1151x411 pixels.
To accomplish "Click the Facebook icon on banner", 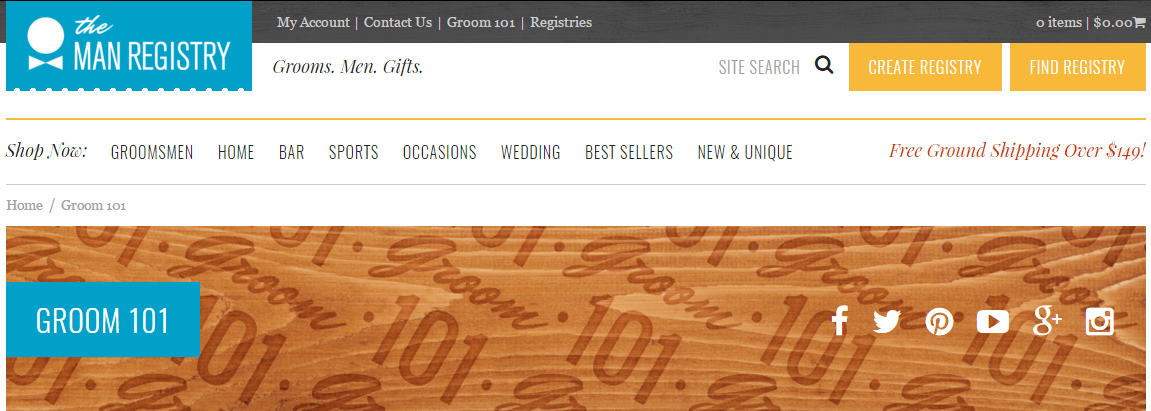I will point(839,321).
